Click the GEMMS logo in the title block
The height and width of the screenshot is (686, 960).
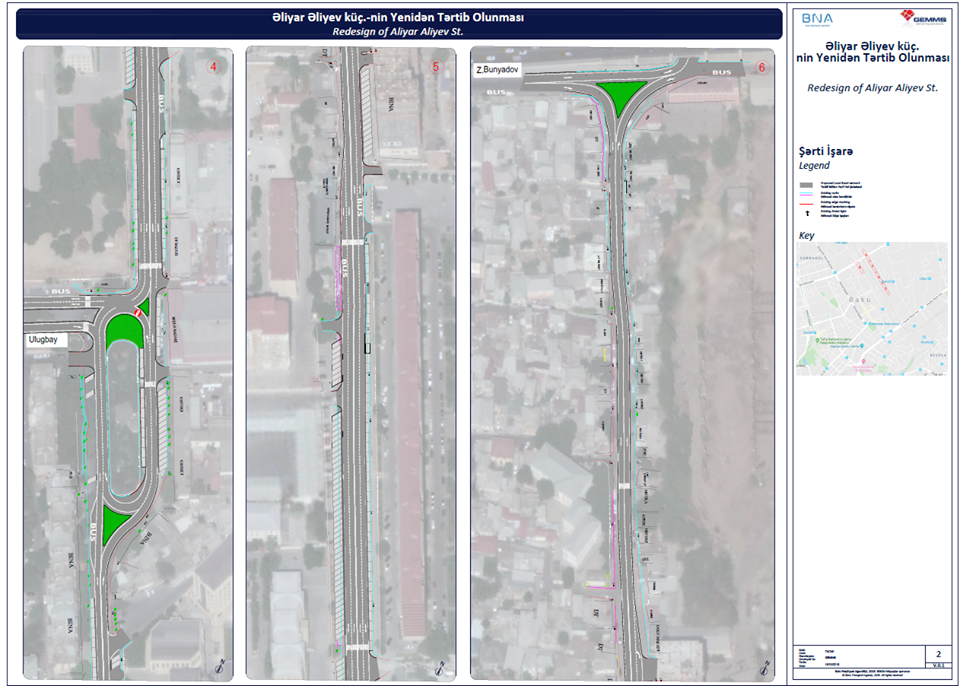pos(922,16)
